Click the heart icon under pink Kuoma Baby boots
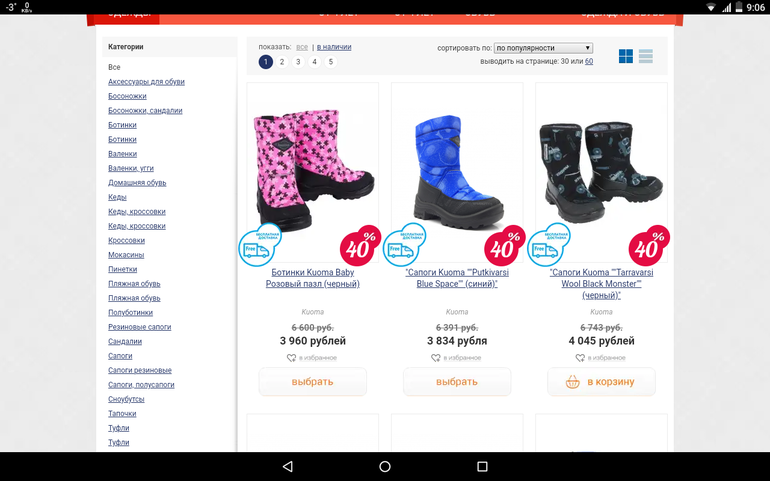 291,358
